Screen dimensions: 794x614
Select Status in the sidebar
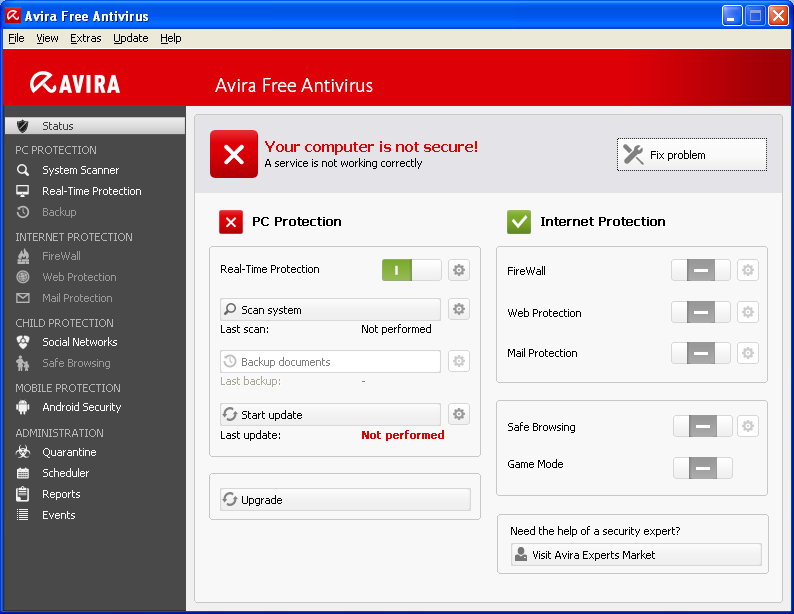95,126
